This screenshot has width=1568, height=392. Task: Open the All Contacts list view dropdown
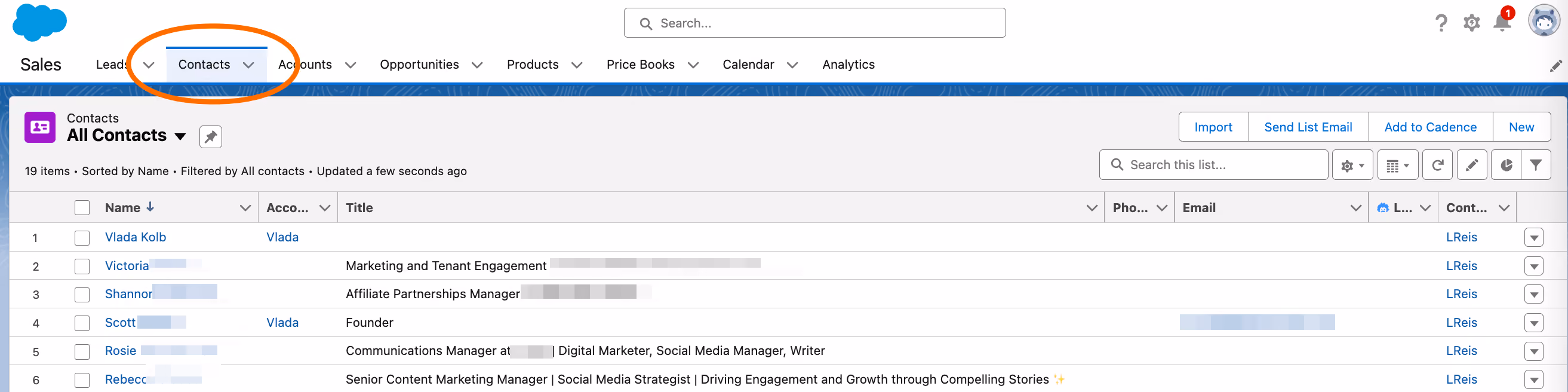(180, 136)
